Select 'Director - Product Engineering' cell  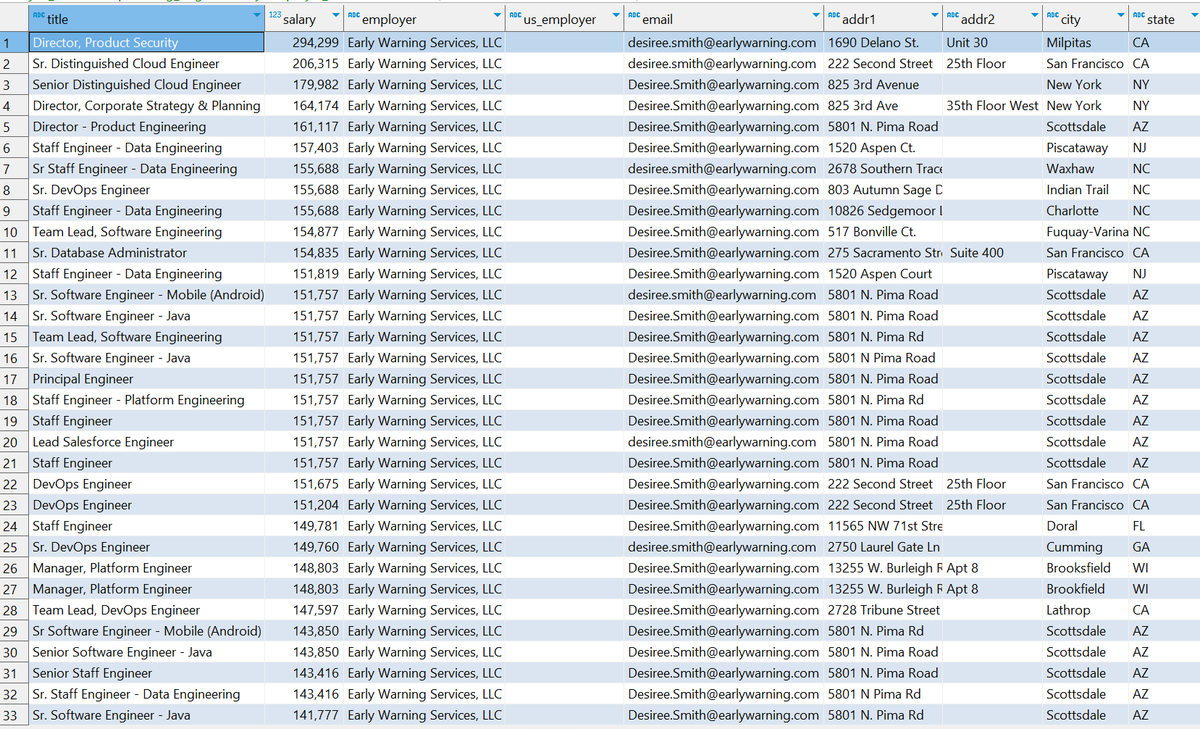point(147,127)
